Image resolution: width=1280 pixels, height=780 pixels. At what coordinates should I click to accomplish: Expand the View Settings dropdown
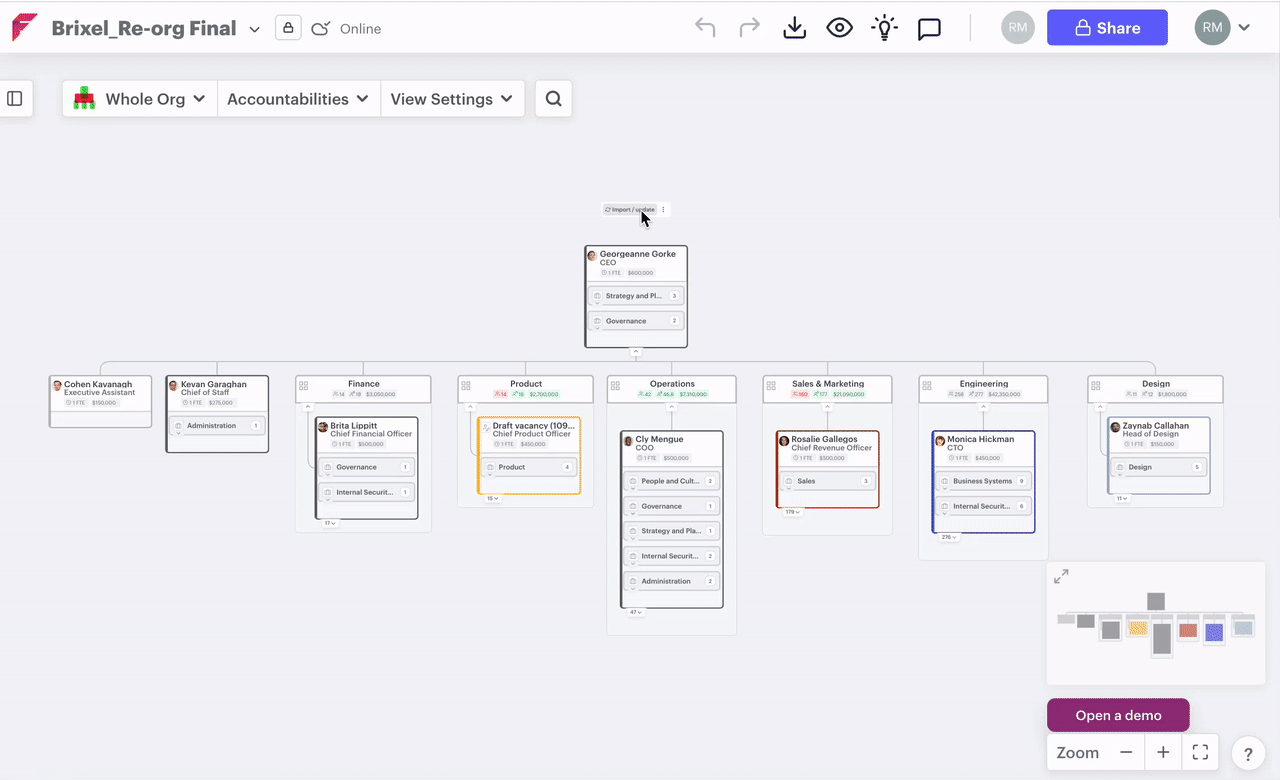(452, 99)
